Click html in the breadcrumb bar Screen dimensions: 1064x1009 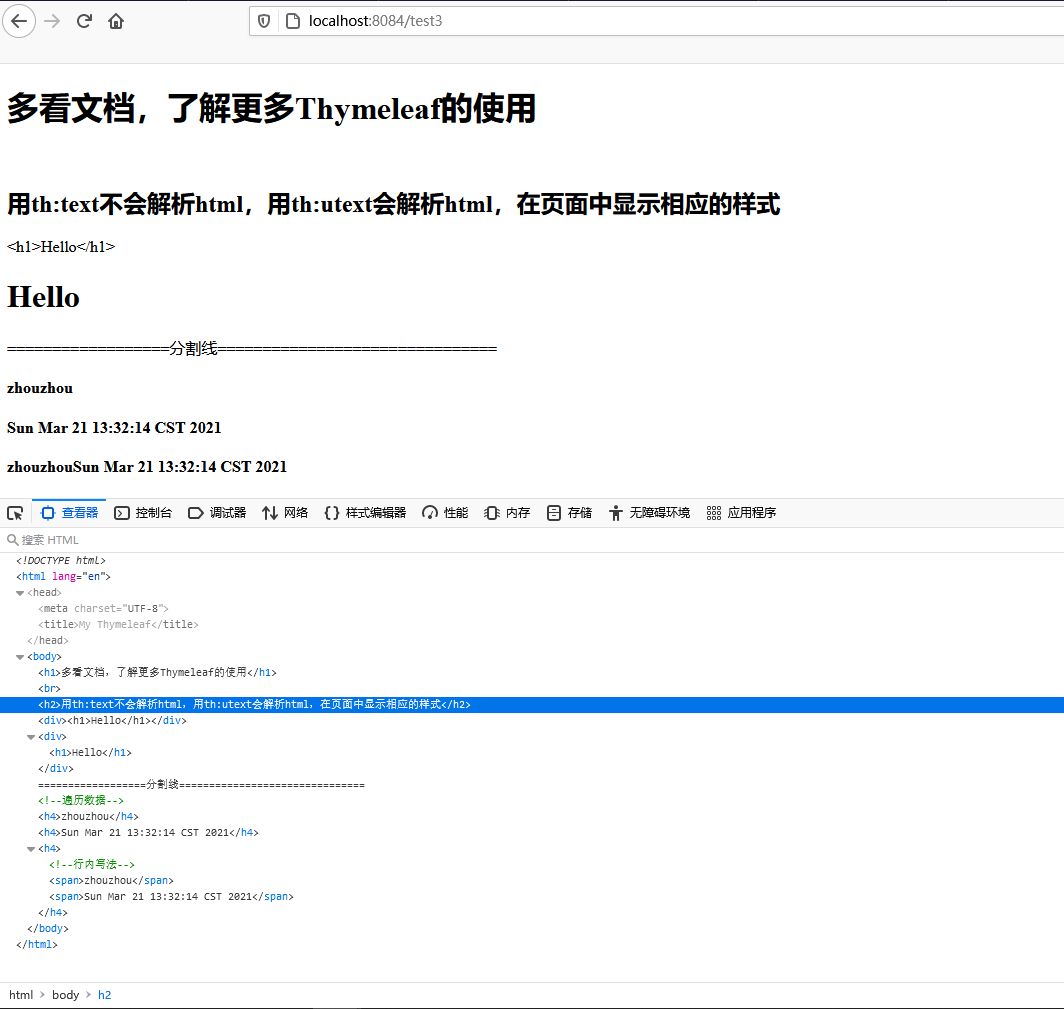(x=20, y=995)
